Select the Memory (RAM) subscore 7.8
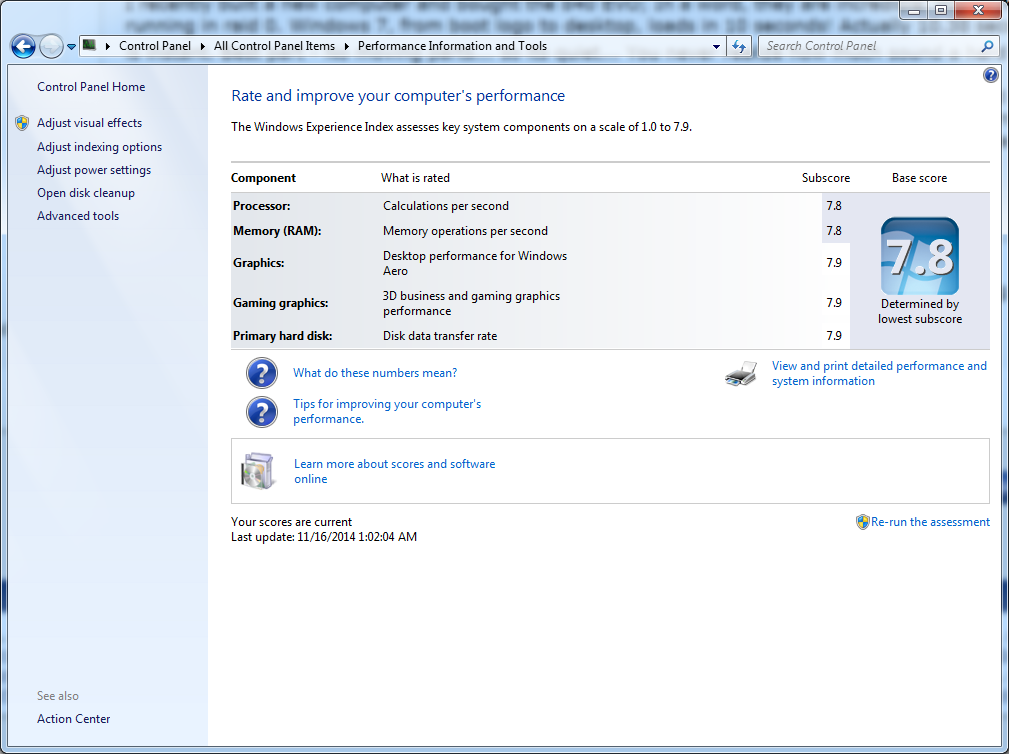Image resolution: width=1009 pixels, height=754 pixels. (x=834, y=231)
